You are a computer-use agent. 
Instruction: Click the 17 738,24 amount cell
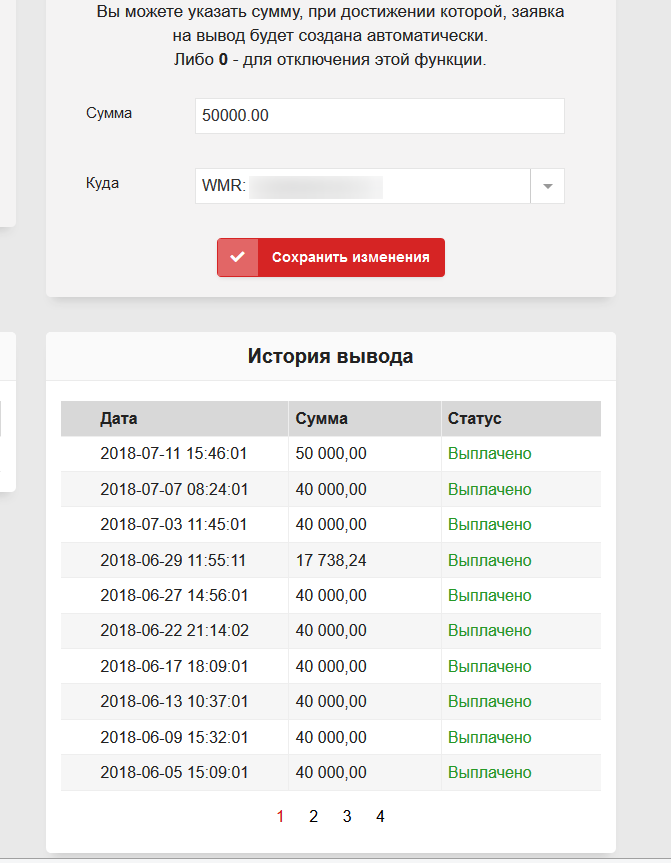(x=331, y=561)
